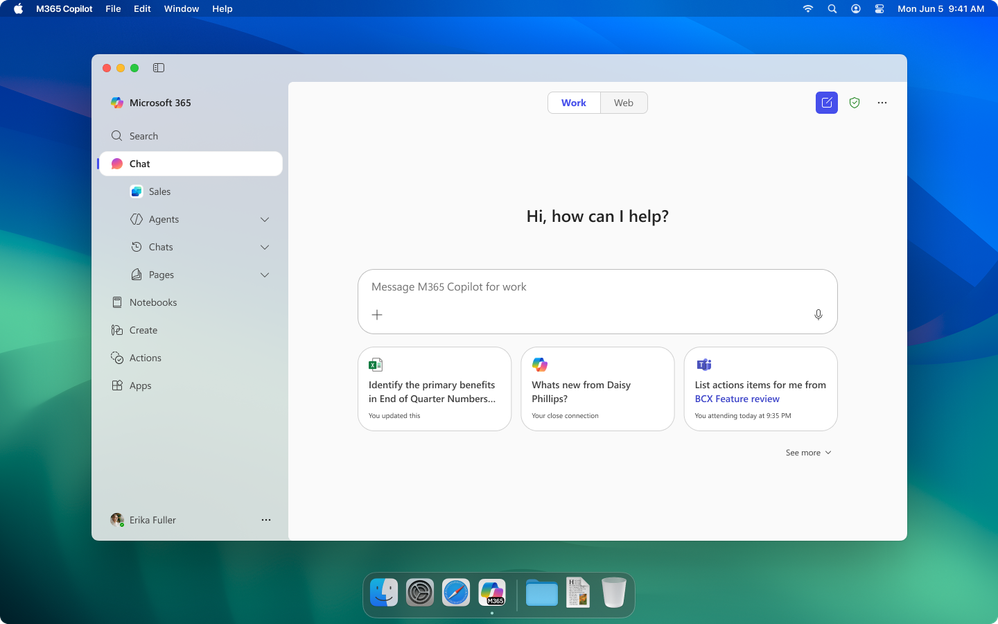998x624 pixels.
Task: Open the Edit menu in menu bar
Action: coord(142,9)
